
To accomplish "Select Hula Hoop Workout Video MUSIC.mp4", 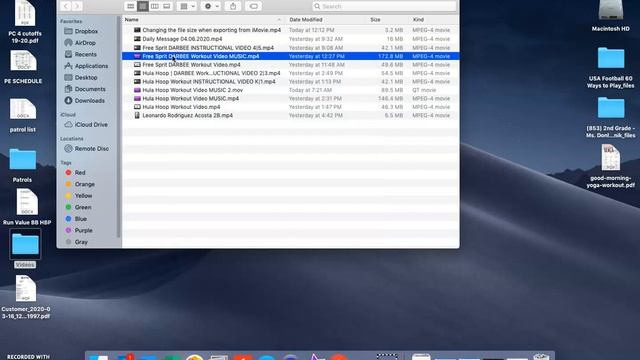I will (290, 98).
